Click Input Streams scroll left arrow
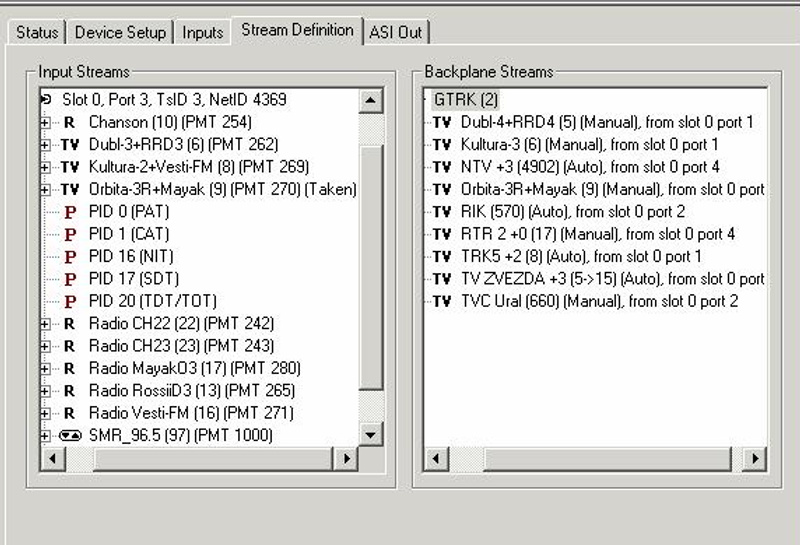 pyautogui.click(x=53, y=458)
